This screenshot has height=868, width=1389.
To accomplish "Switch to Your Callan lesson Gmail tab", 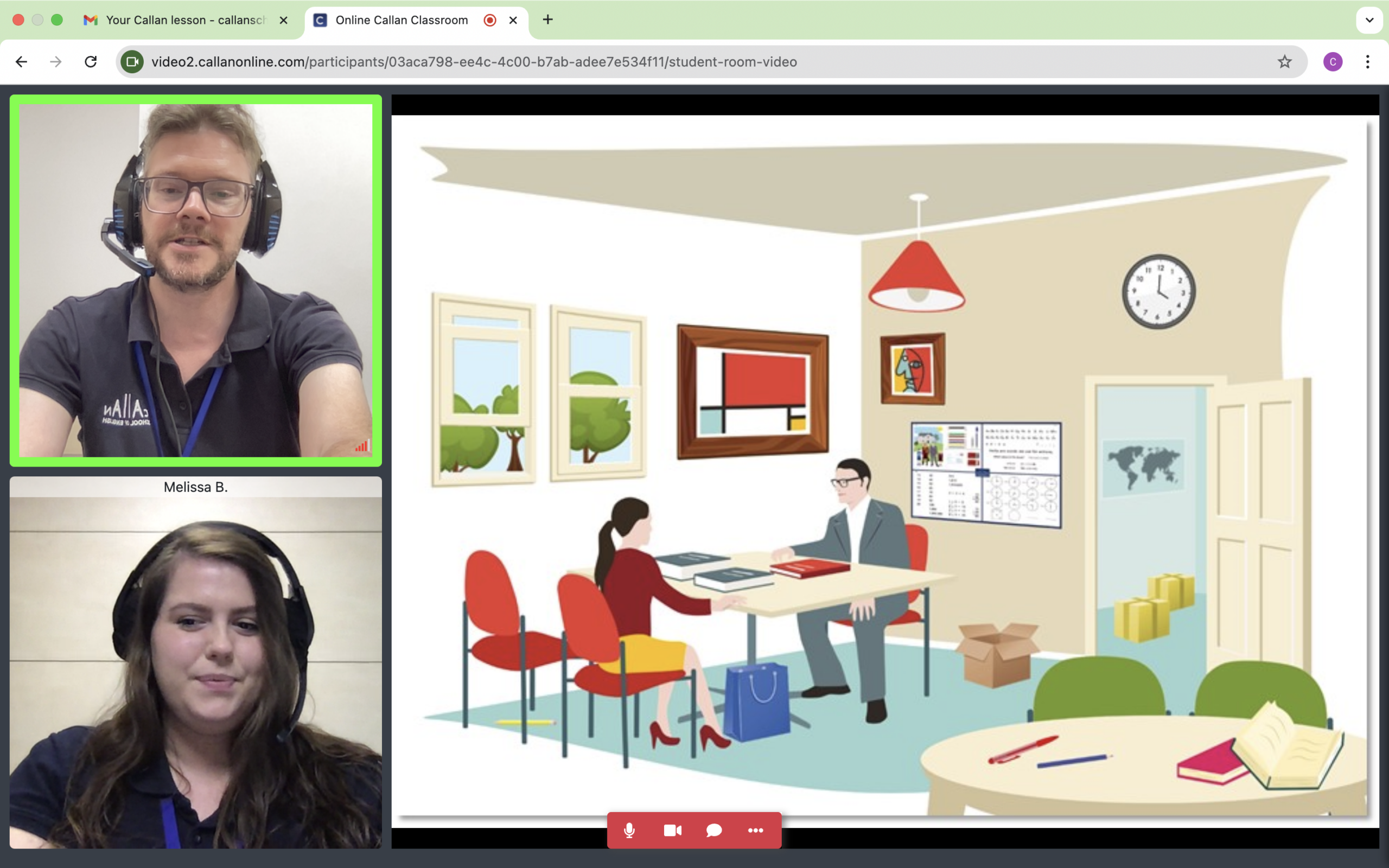I will coord(186,20).
